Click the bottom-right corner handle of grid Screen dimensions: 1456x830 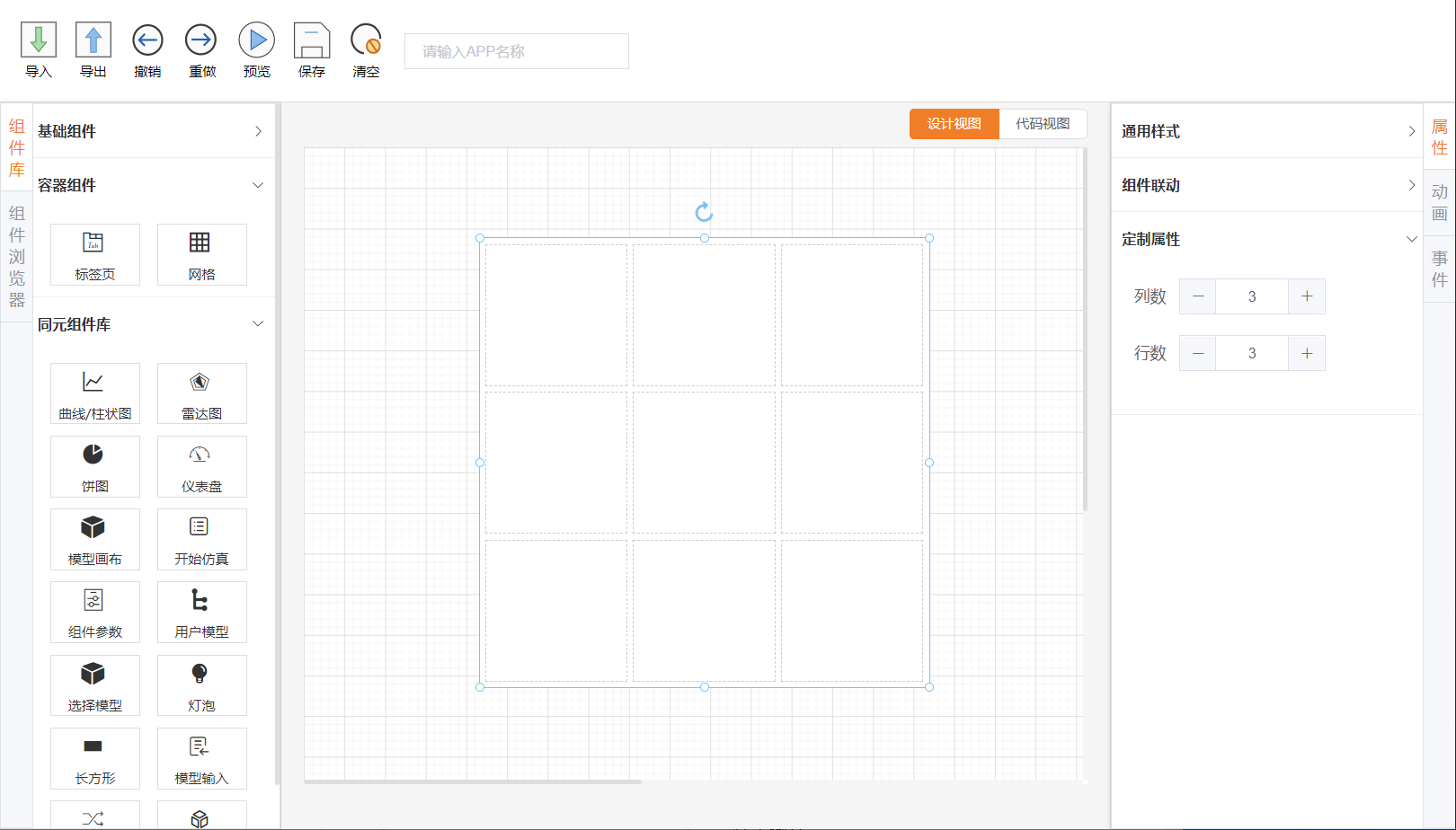929,687
